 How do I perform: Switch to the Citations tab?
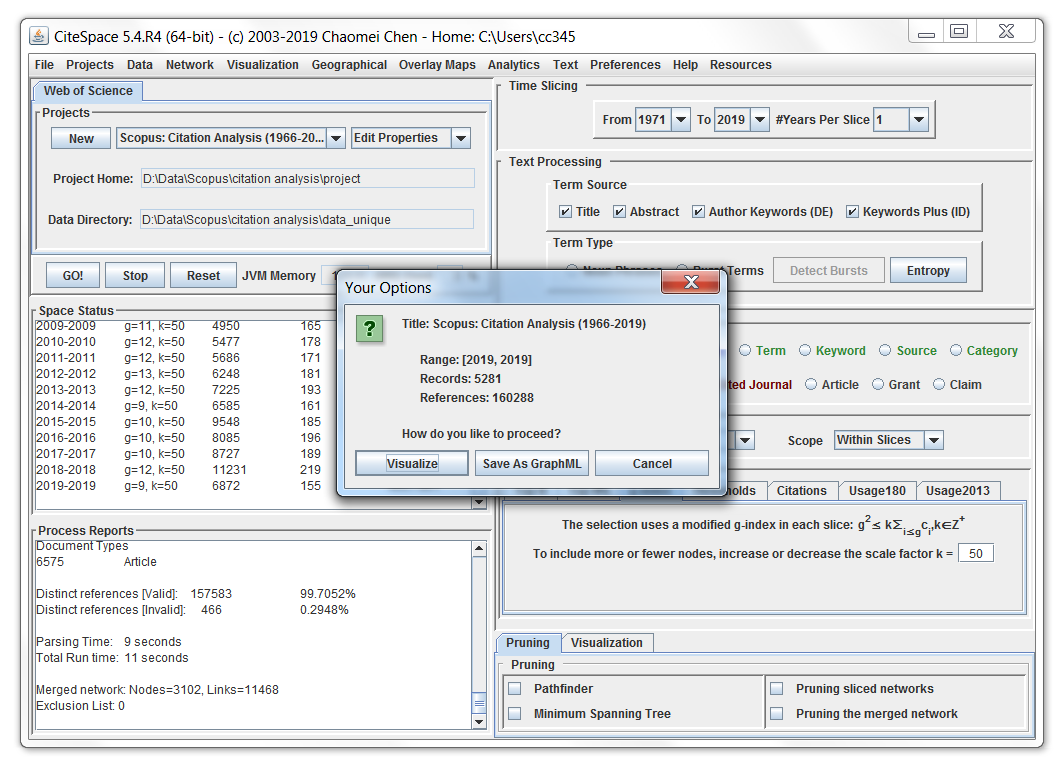pos(802,491)
